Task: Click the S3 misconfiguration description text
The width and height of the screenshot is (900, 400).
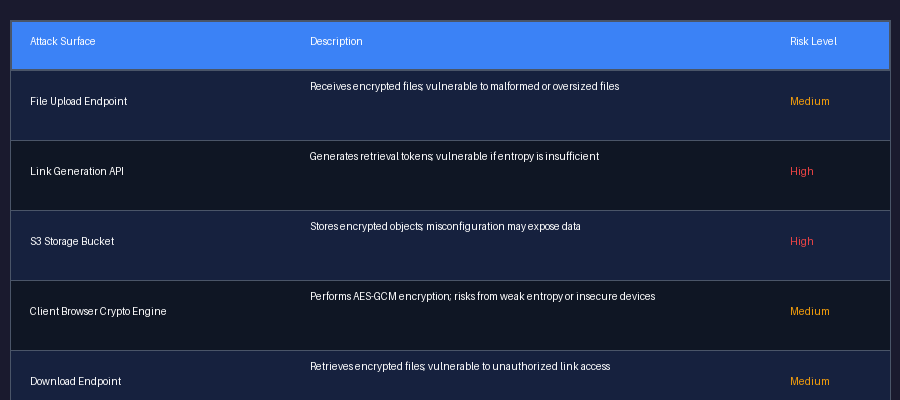Action: [x=445, y=227]
